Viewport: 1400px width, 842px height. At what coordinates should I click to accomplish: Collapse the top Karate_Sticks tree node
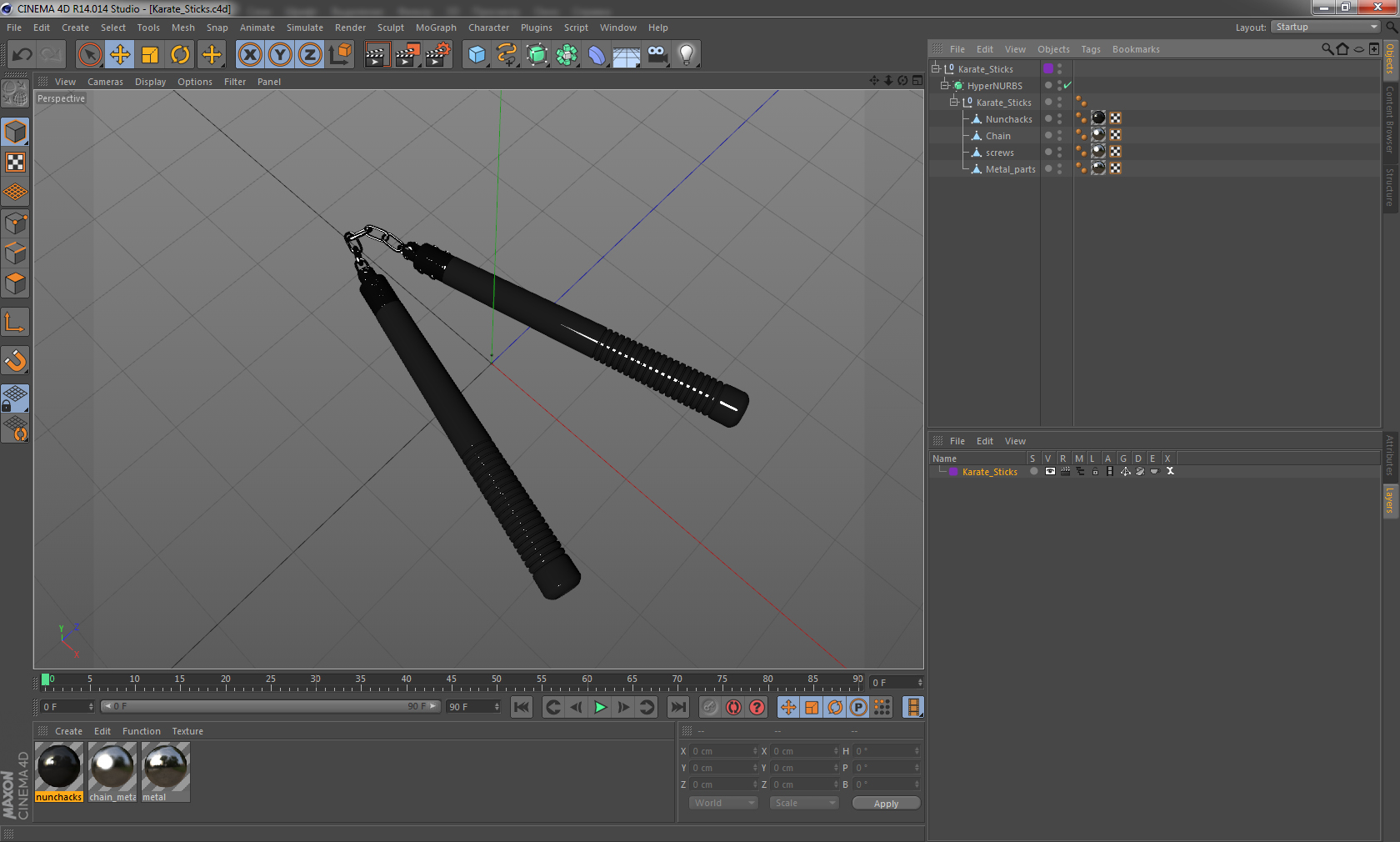pos(935,68)
